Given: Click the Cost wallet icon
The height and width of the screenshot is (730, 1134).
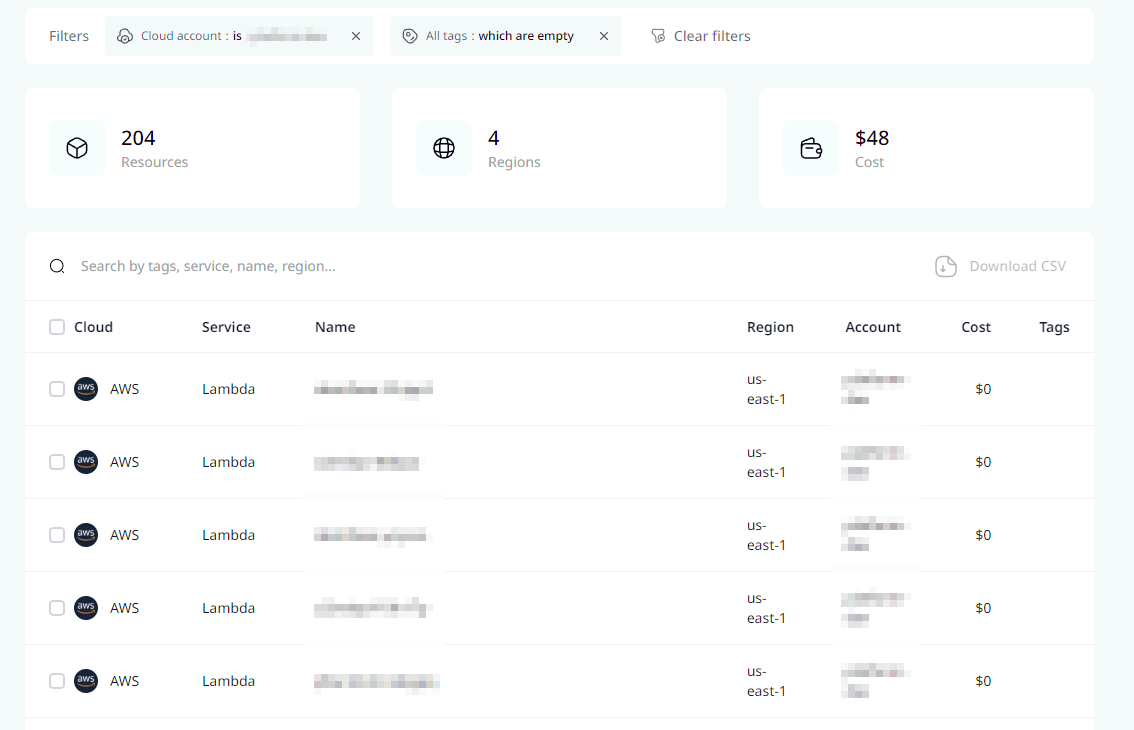Looking at the screenshot, I should point(811,147).
